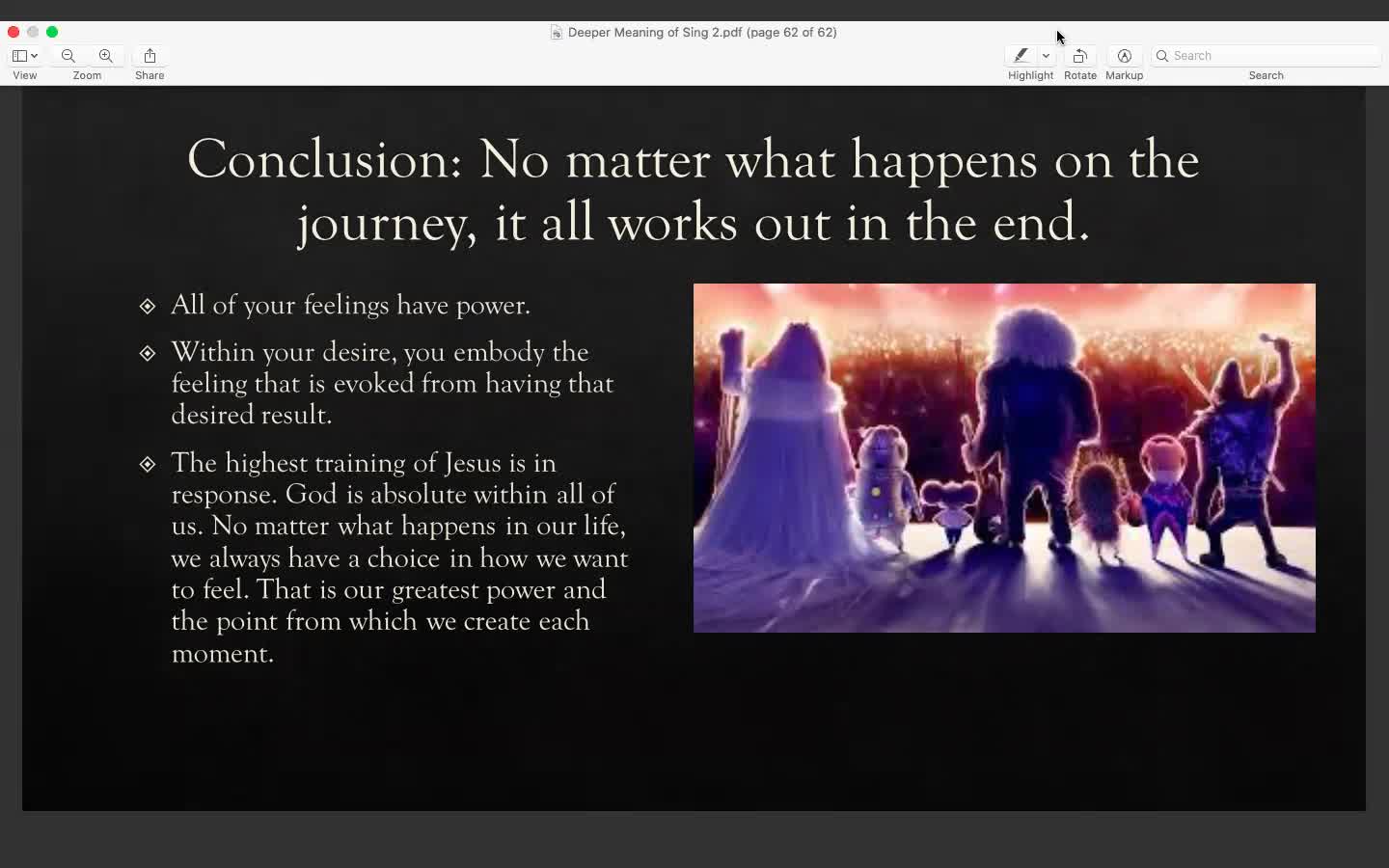The width and height of the screenshot is (1389, 868).
Task: Maximize window with green button
Action: click(52, 32)
